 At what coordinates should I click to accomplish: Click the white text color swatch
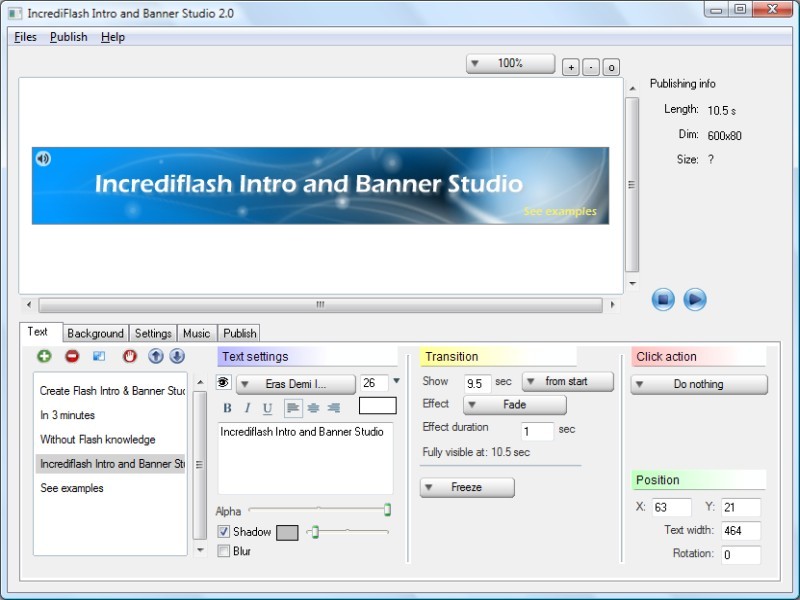pyautogui.click(x=378, y=406)
